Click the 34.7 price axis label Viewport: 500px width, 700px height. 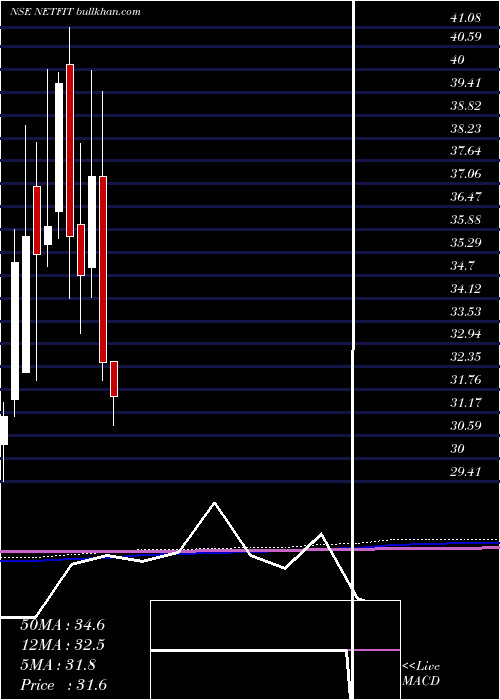click(x=462, y=266)
